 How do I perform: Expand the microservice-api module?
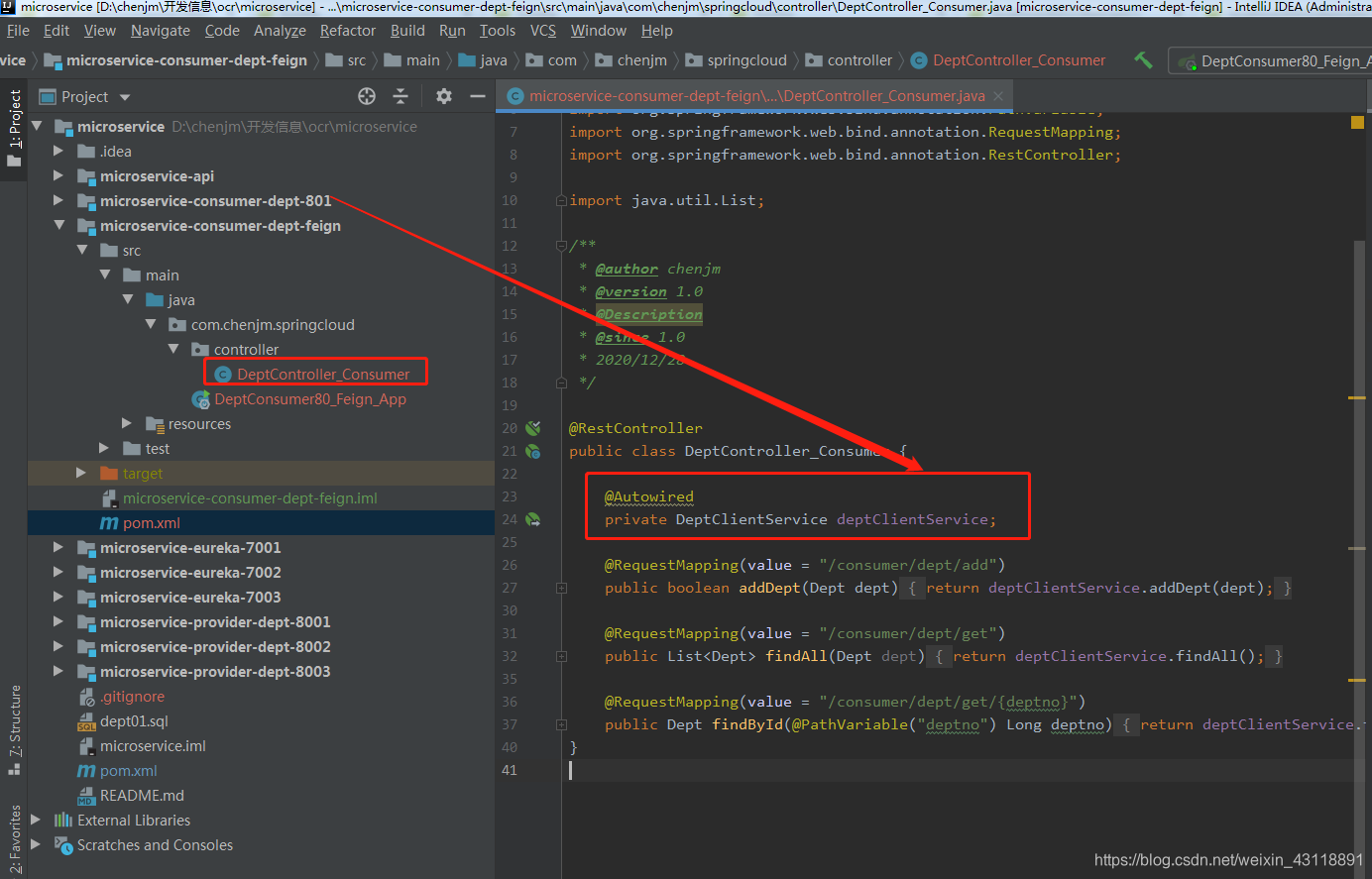(58, 176)
